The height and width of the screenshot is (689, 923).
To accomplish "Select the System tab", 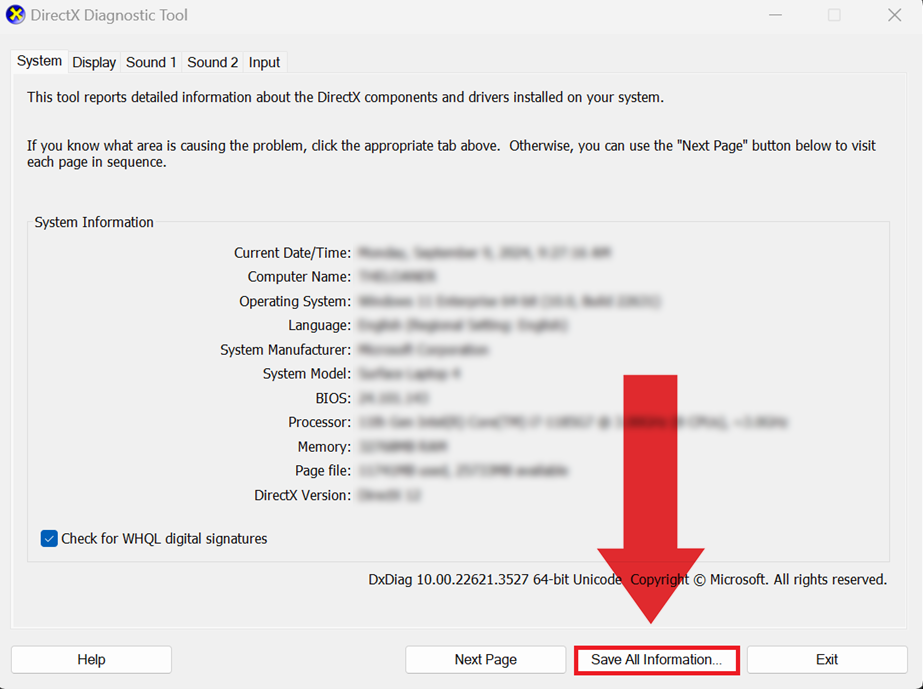I will 40,61.
